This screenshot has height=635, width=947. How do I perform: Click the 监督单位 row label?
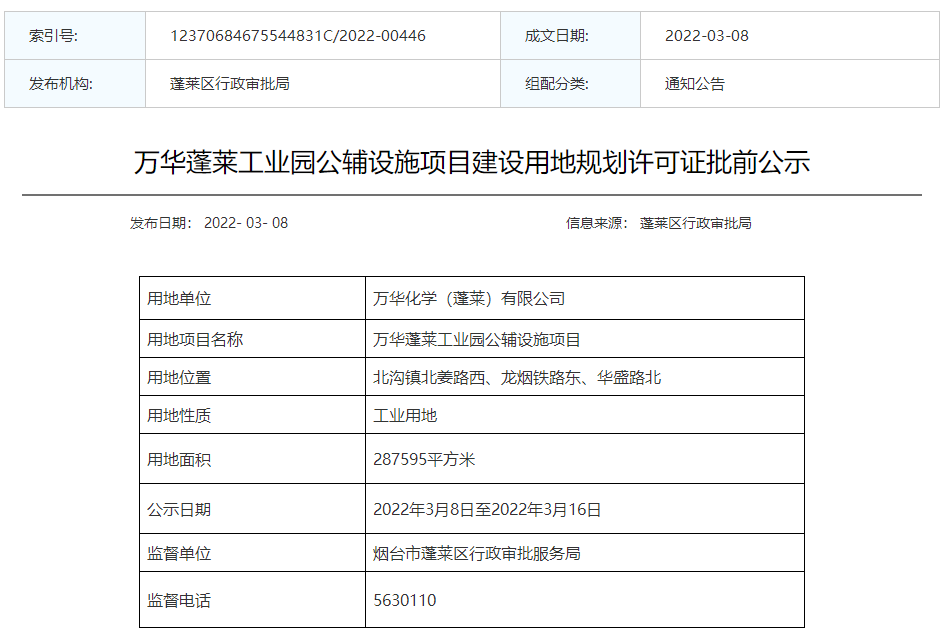pyautogui.click(x=179, y=553)
